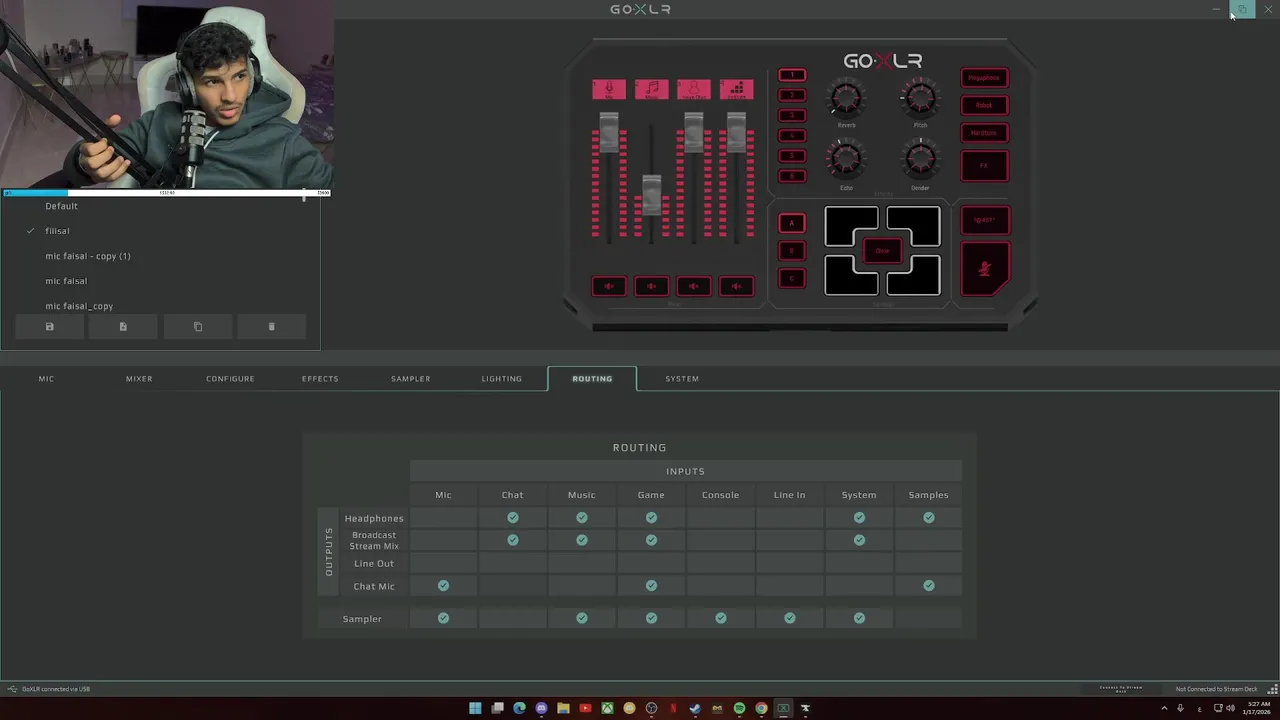Enable Mic routing to Line Out

pos(443,563)
